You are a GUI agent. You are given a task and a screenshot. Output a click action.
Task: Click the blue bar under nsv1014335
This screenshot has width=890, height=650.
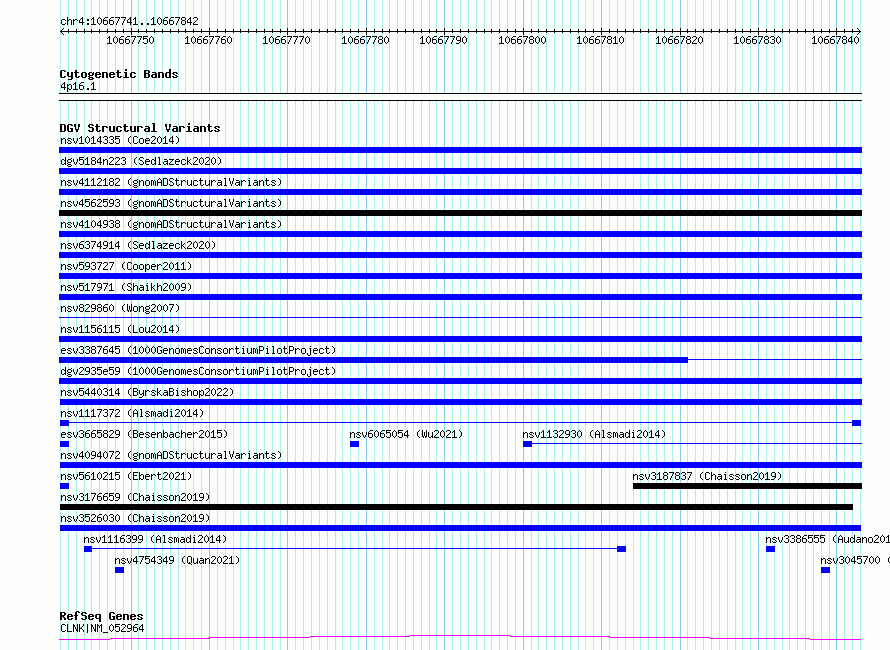click(460, 150)
